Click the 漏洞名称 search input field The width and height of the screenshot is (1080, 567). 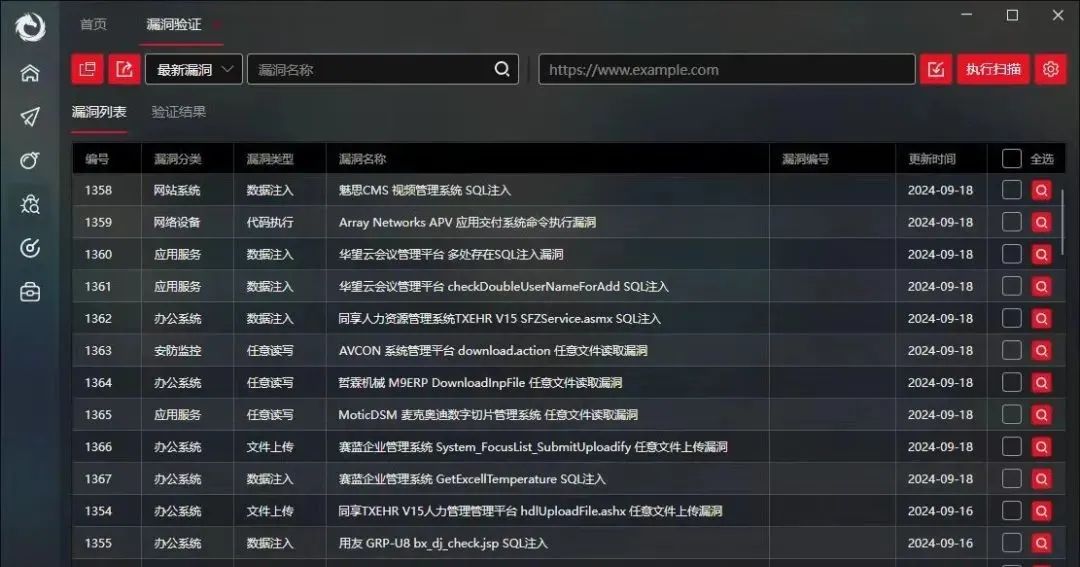point(383,70)
